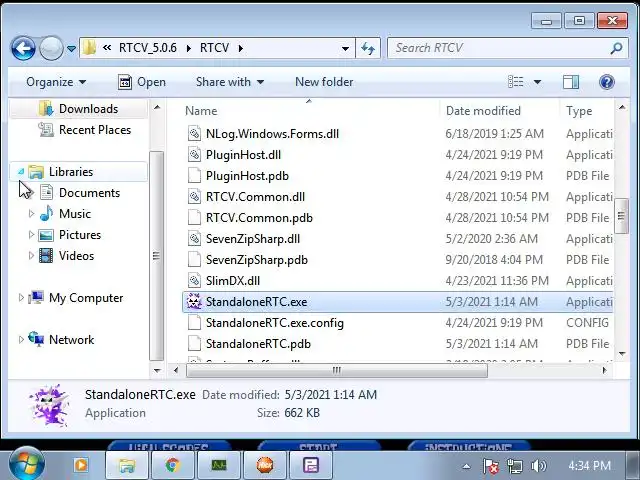Show hidden tray icons arrow

(467, 466)
